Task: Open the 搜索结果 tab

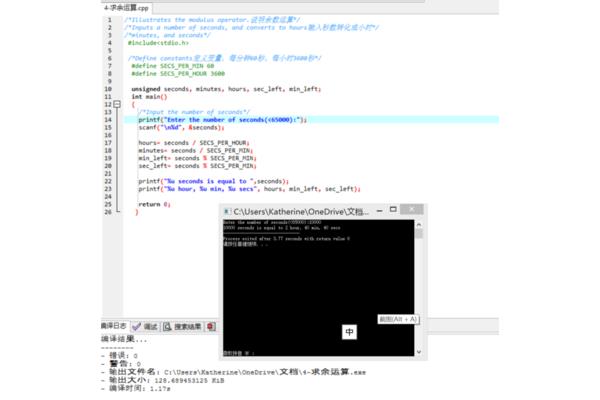Action: [x=183, y=327]
